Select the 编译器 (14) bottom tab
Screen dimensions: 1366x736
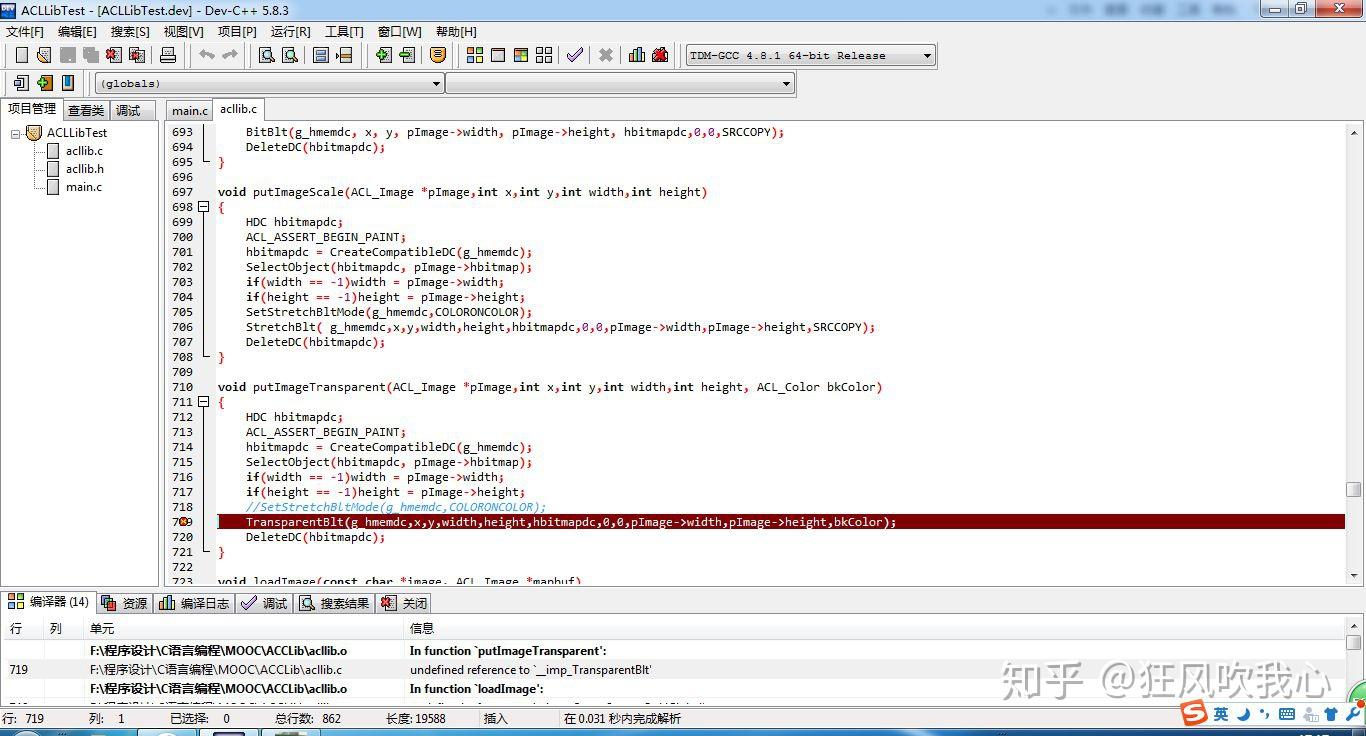click(x=48, y=602)
